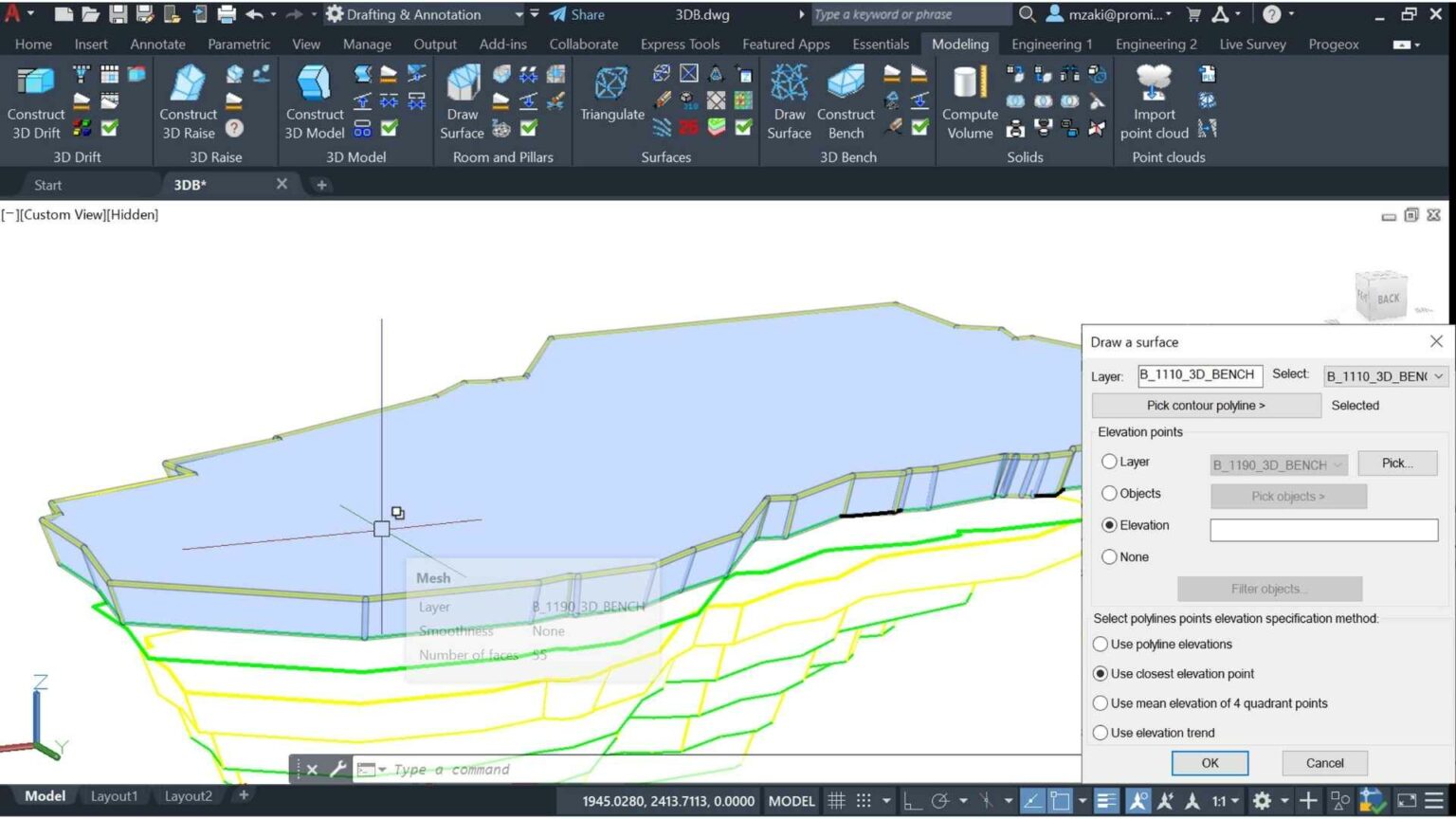
Task: Open the Layout1 tab
Action: point(114,796)
